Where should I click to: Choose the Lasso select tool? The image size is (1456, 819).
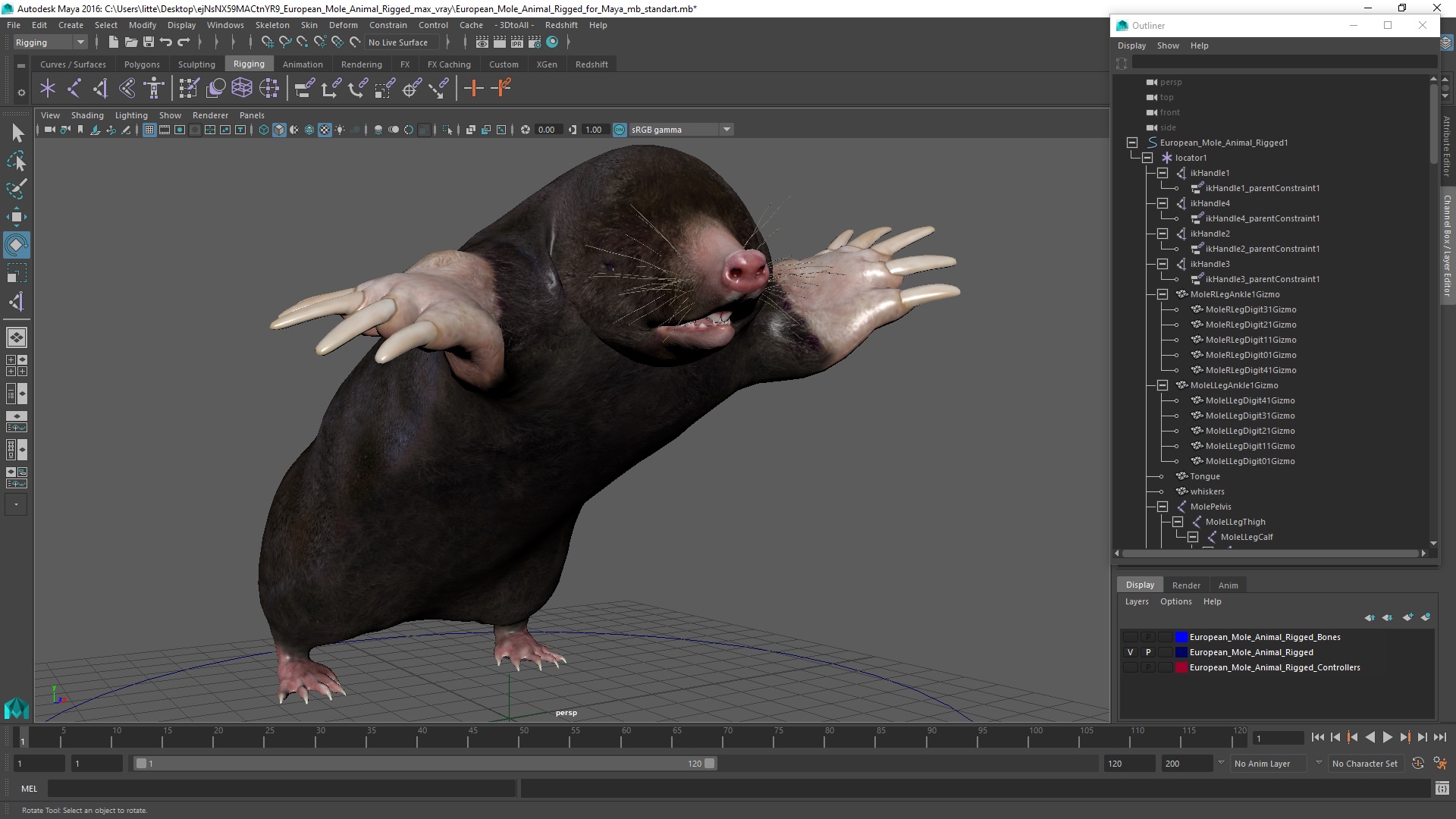pos(17,162)
